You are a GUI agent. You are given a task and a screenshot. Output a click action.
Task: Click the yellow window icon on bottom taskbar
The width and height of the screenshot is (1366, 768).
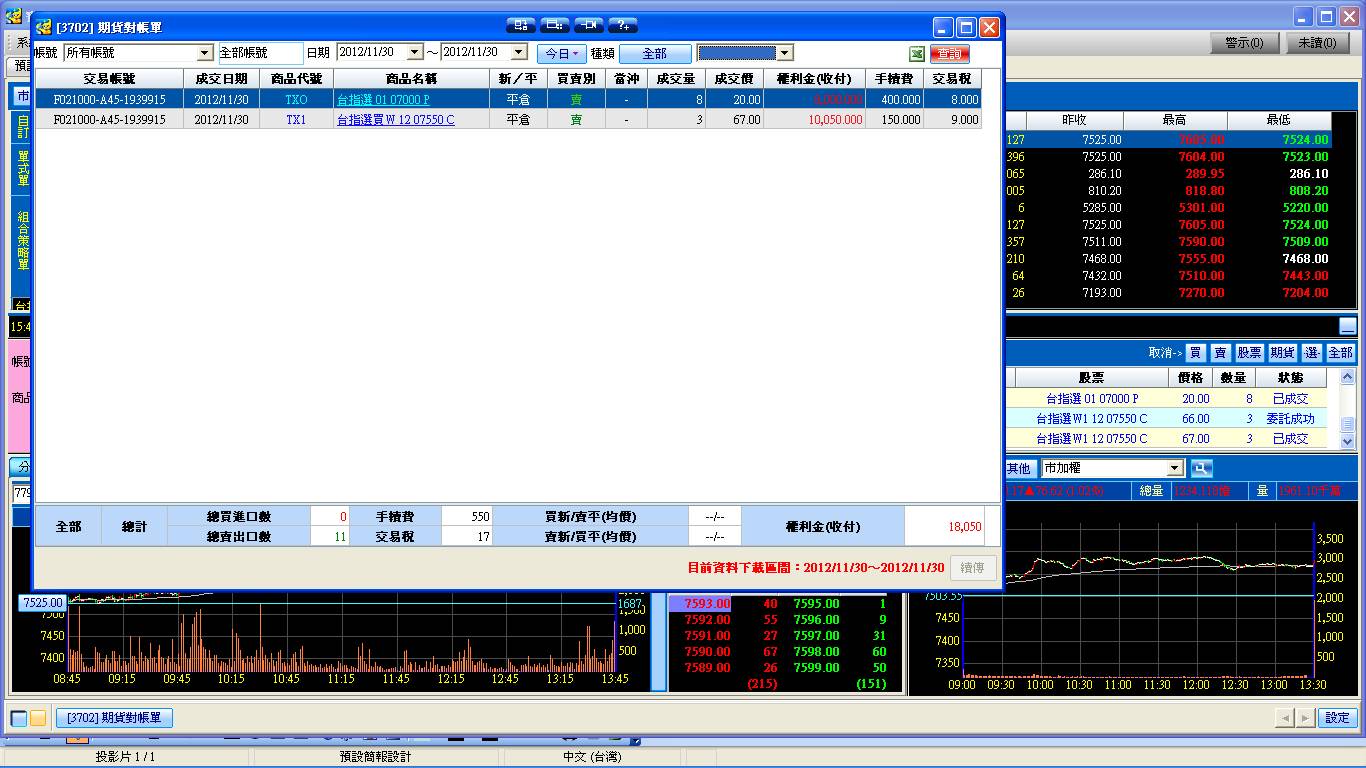(x=38, y=718)
